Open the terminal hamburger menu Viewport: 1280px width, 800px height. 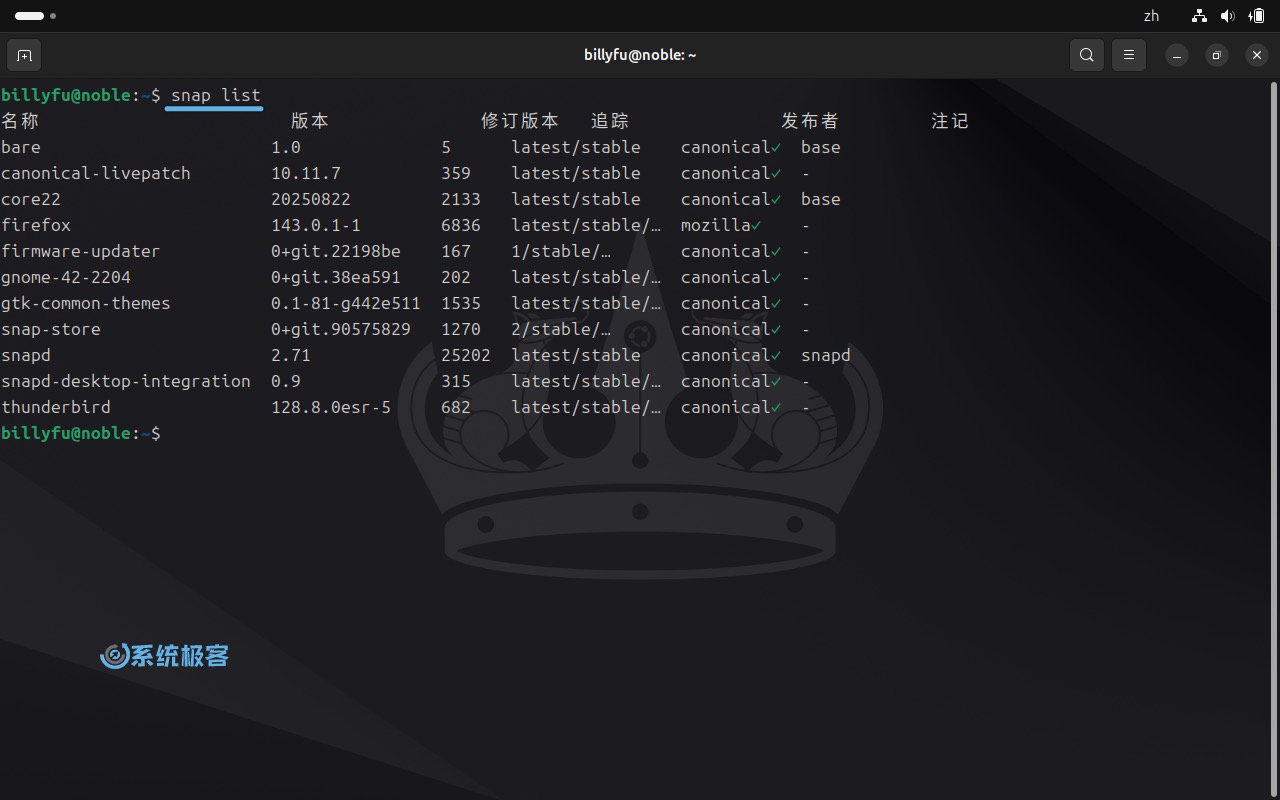coord(1129,55)
